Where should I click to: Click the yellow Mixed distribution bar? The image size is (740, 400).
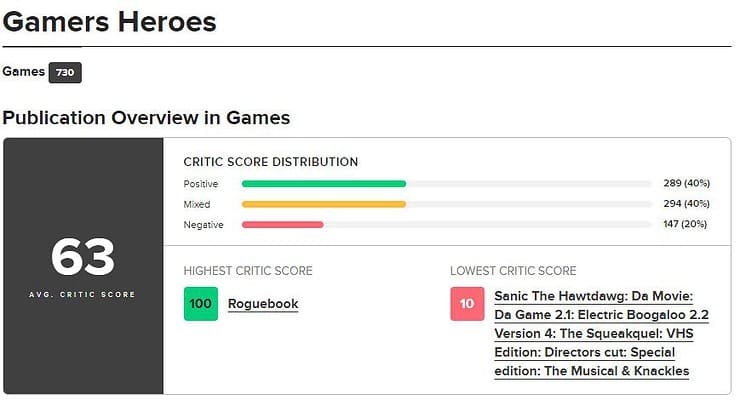(324, 204)
